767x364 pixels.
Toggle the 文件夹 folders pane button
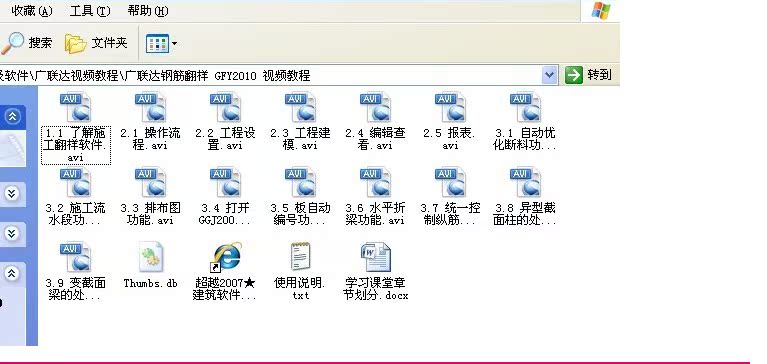point(96,43)
